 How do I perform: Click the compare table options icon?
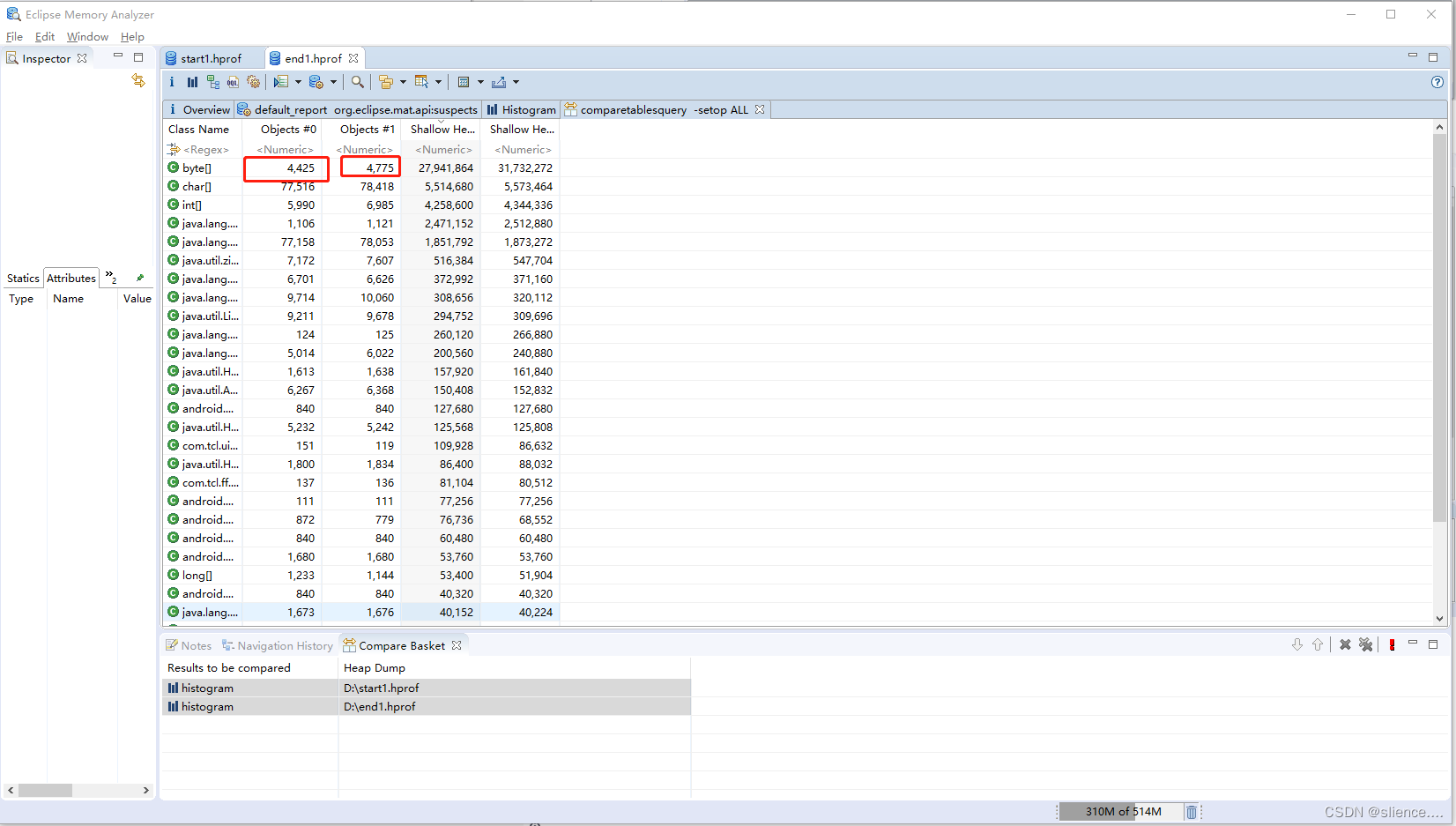464,82
